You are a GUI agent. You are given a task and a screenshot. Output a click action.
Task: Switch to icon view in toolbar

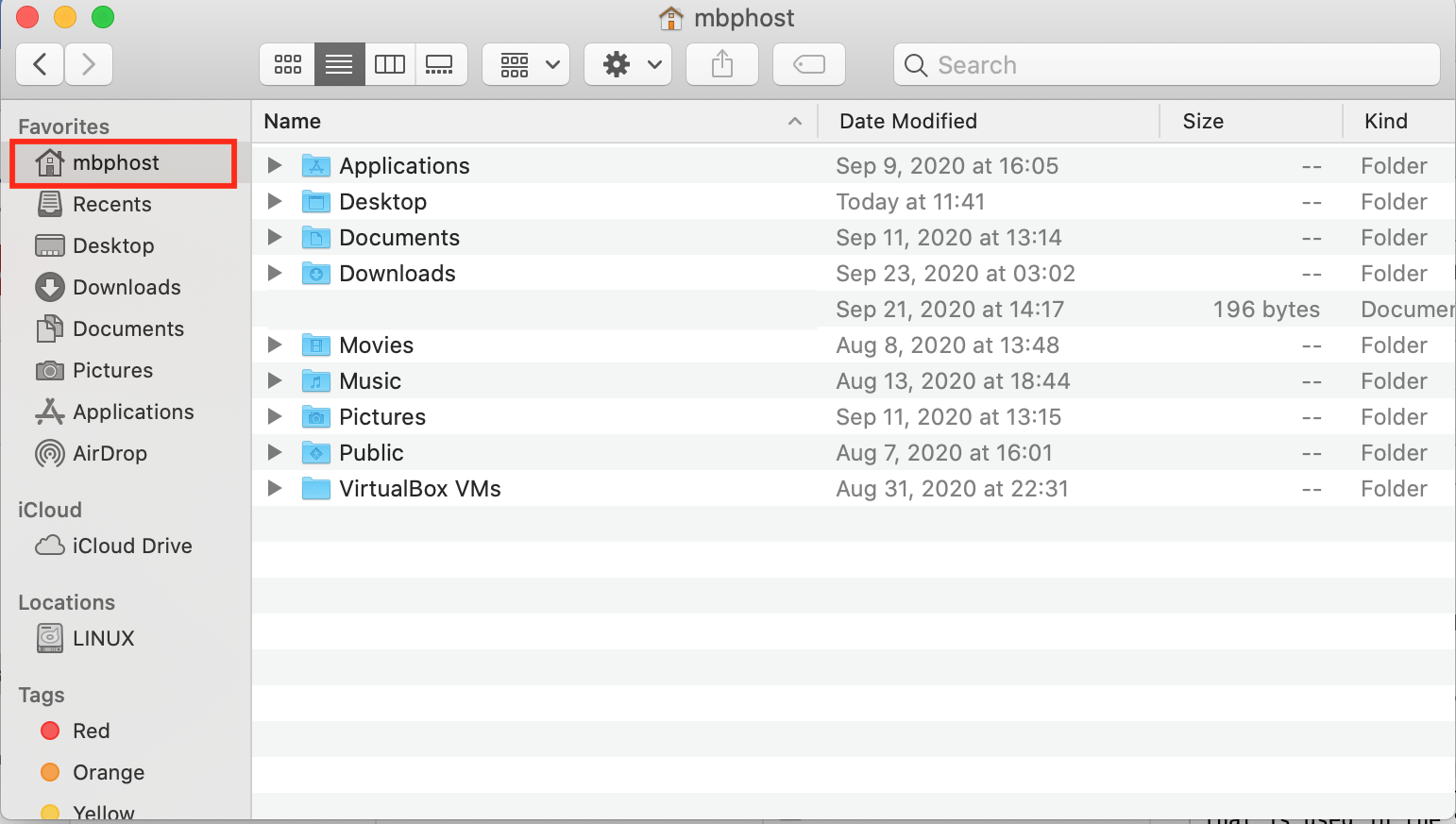coord(287,65)
